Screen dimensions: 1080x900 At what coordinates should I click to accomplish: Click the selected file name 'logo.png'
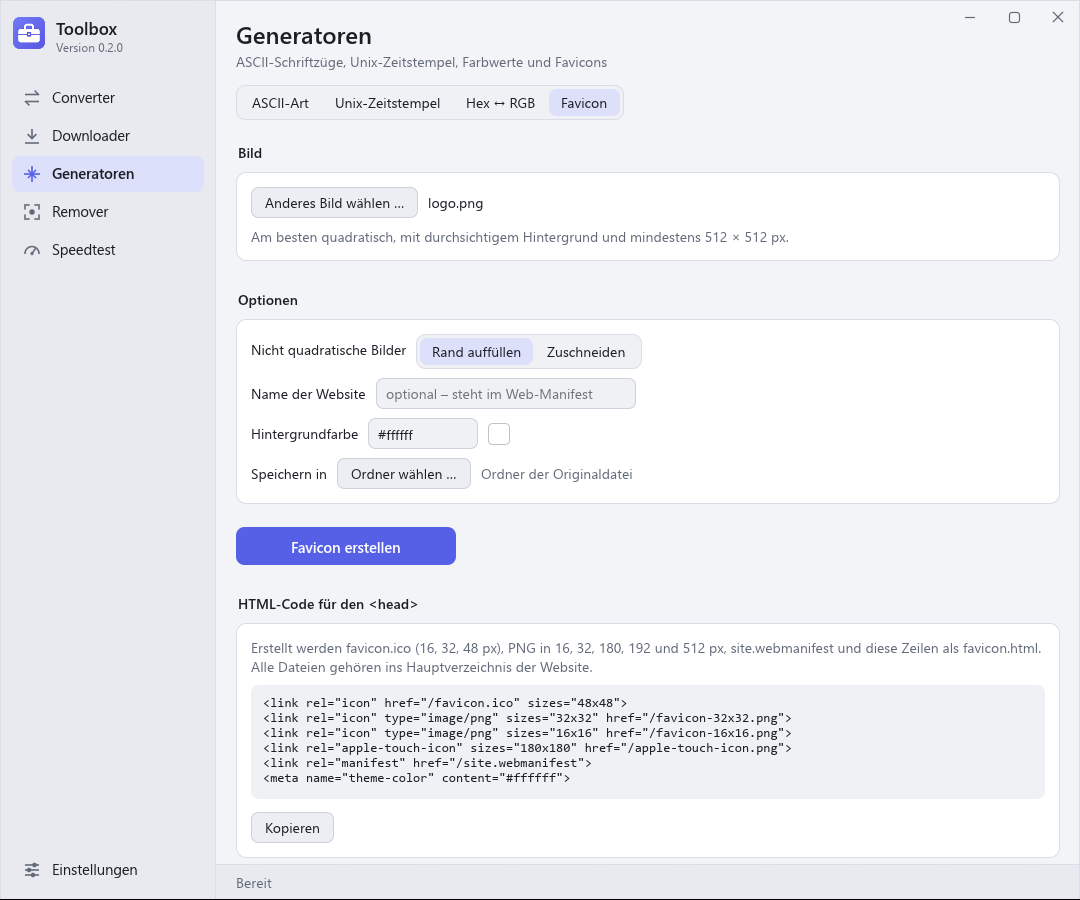[x=455, y=204]
